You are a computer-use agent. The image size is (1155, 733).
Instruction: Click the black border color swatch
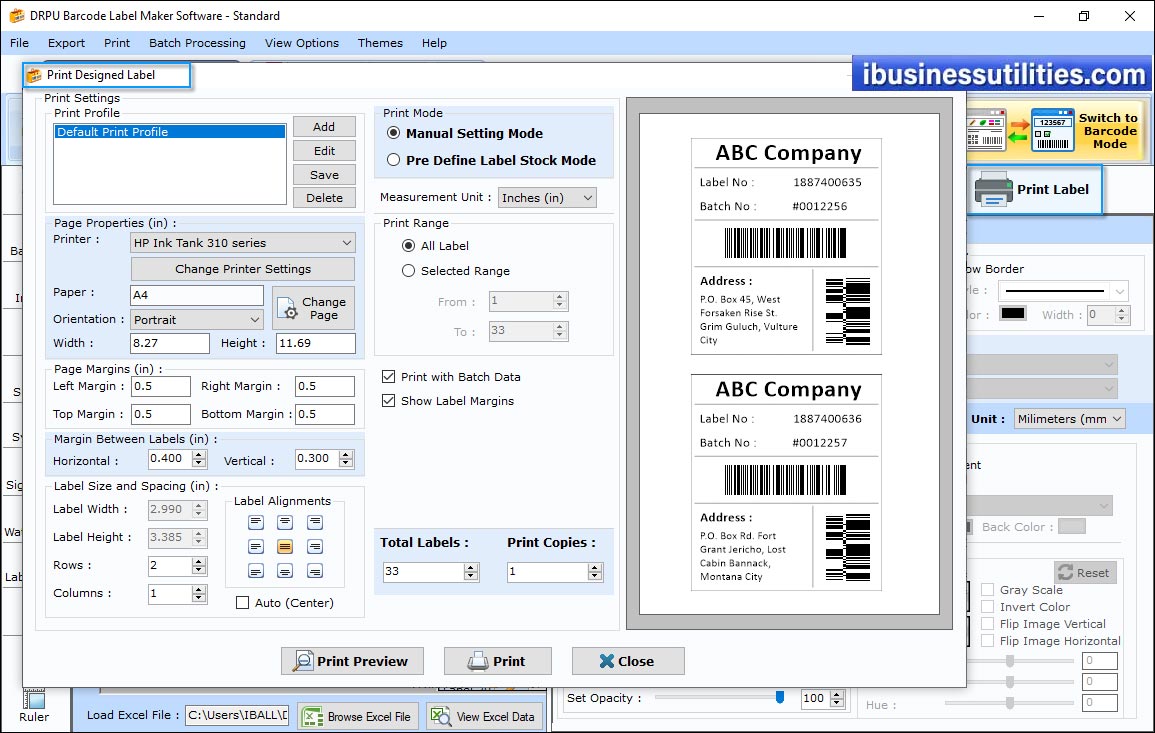[x=1013, y=313]
